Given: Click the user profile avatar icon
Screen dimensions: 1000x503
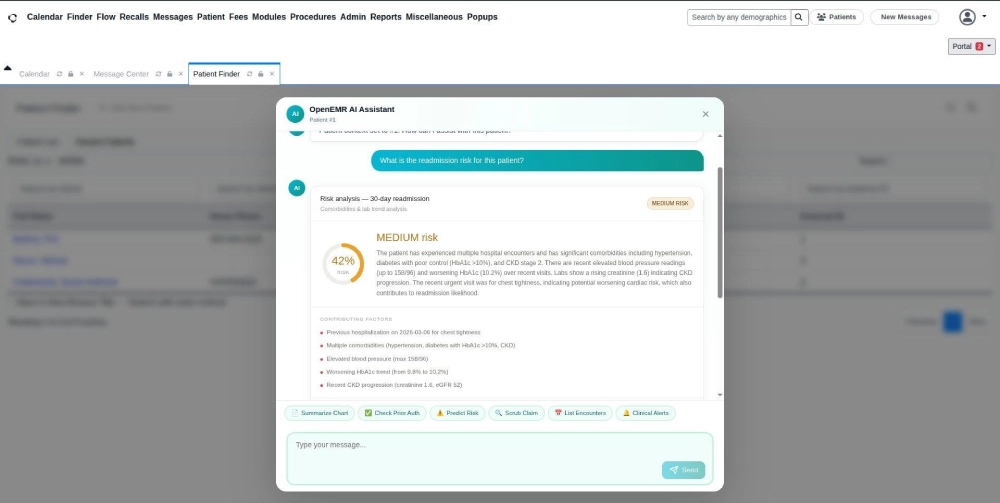Looking at the screenshot, I should (x=966, y=17).
